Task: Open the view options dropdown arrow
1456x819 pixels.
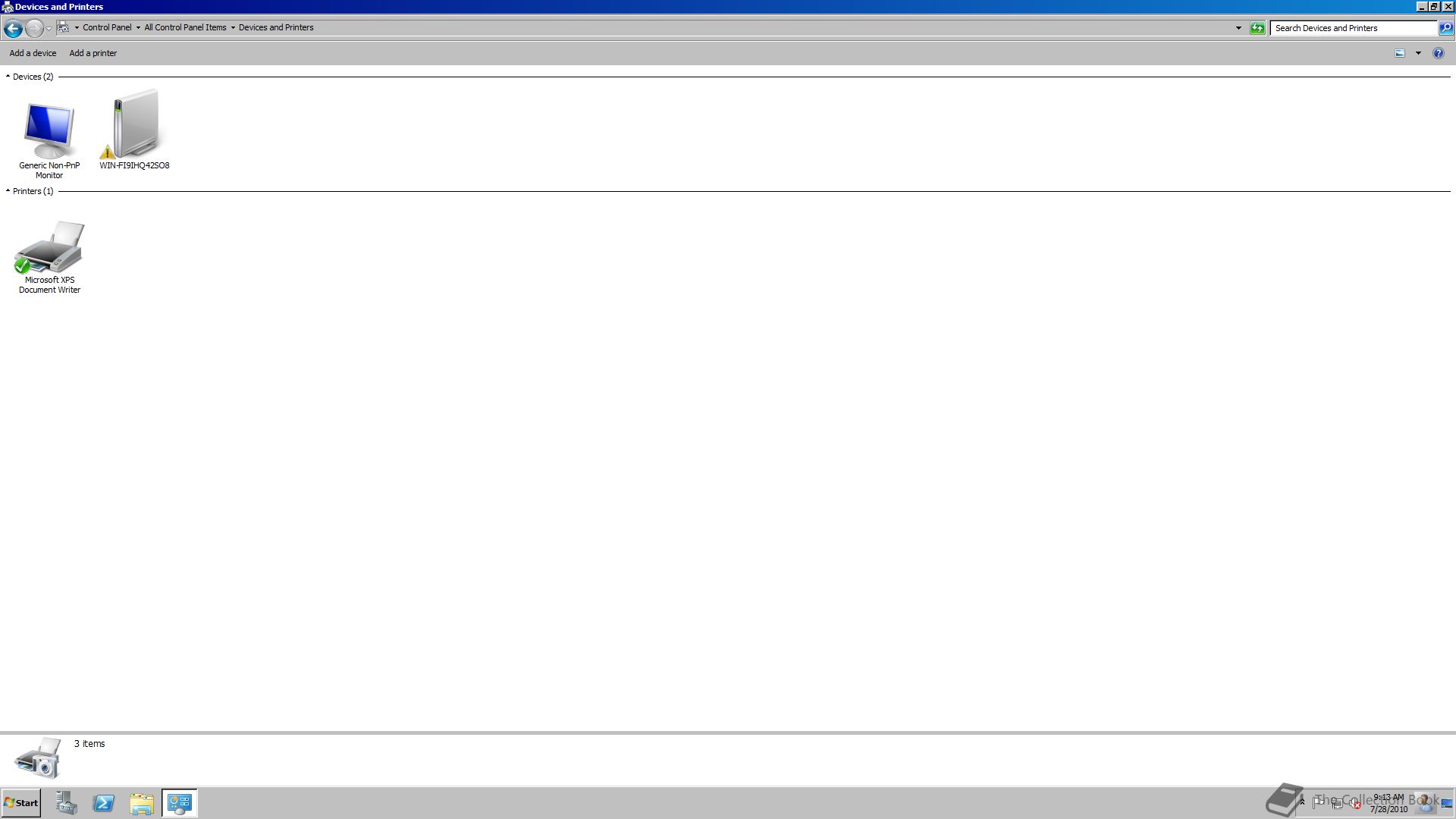Action: (1418, 53)
